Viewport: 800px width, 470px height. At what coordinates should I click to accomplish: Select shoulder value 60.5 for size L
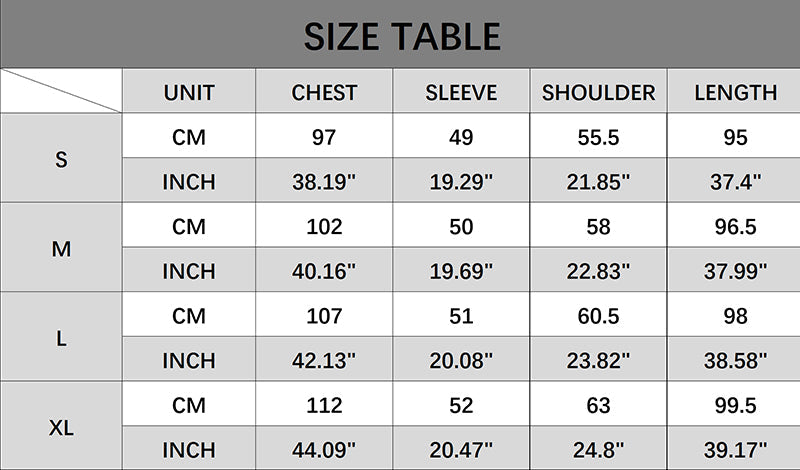(x=598, y=316)
